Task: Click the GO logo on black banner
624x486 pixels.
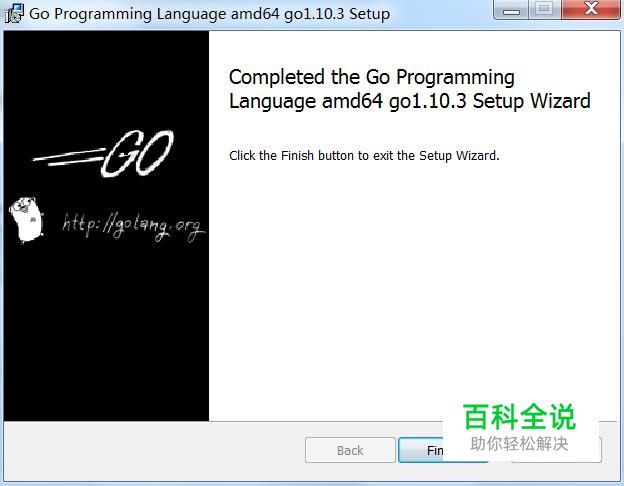Action: point(103,154)
